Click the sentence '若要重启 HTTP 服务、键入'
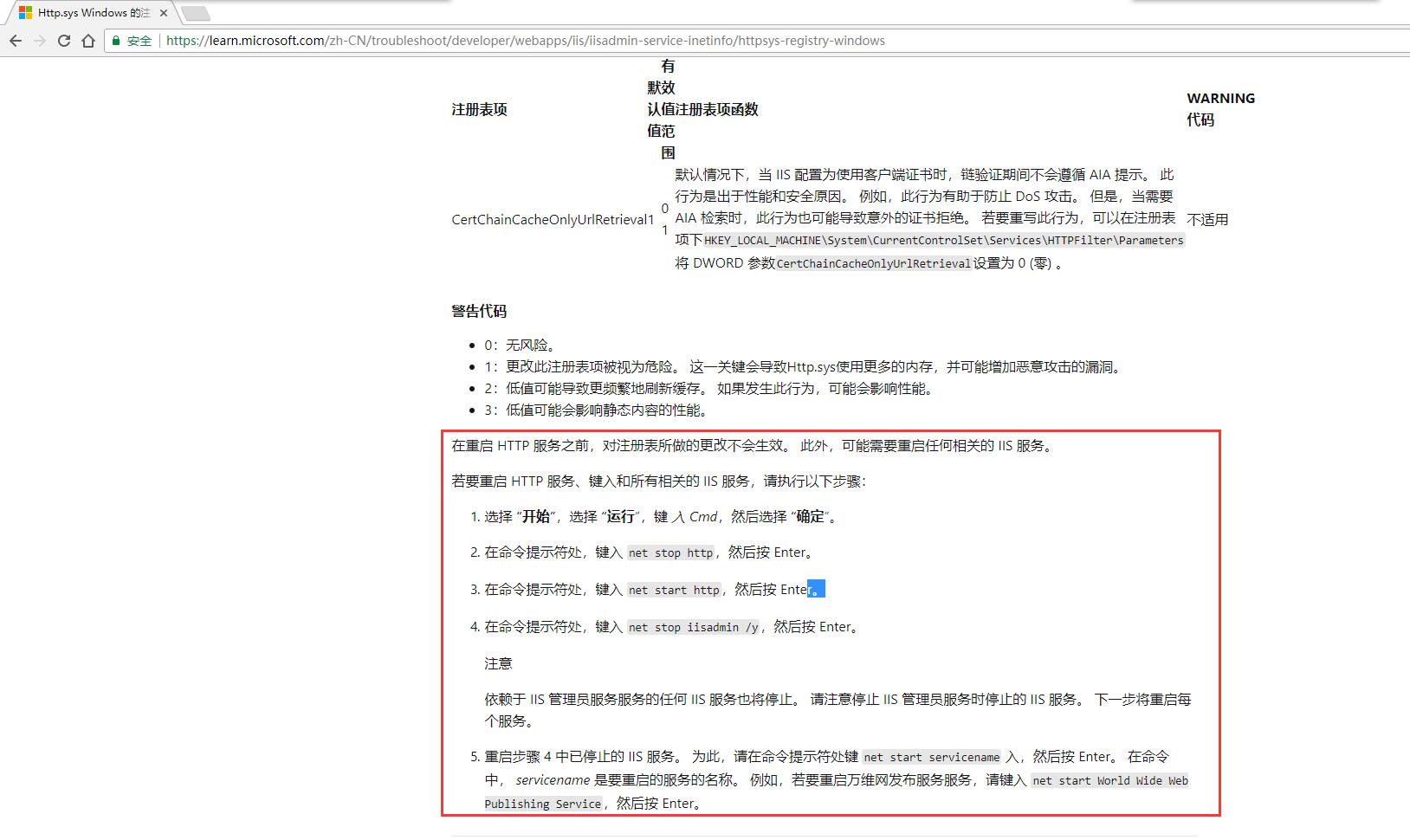Viewport: 1410px width, 840px height. [x=658, y=481]
